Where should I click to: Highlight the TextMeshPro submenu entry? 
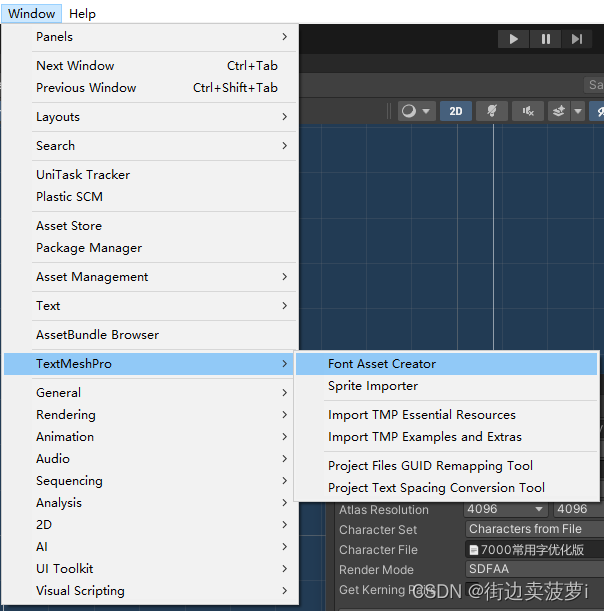pos(148,364)
